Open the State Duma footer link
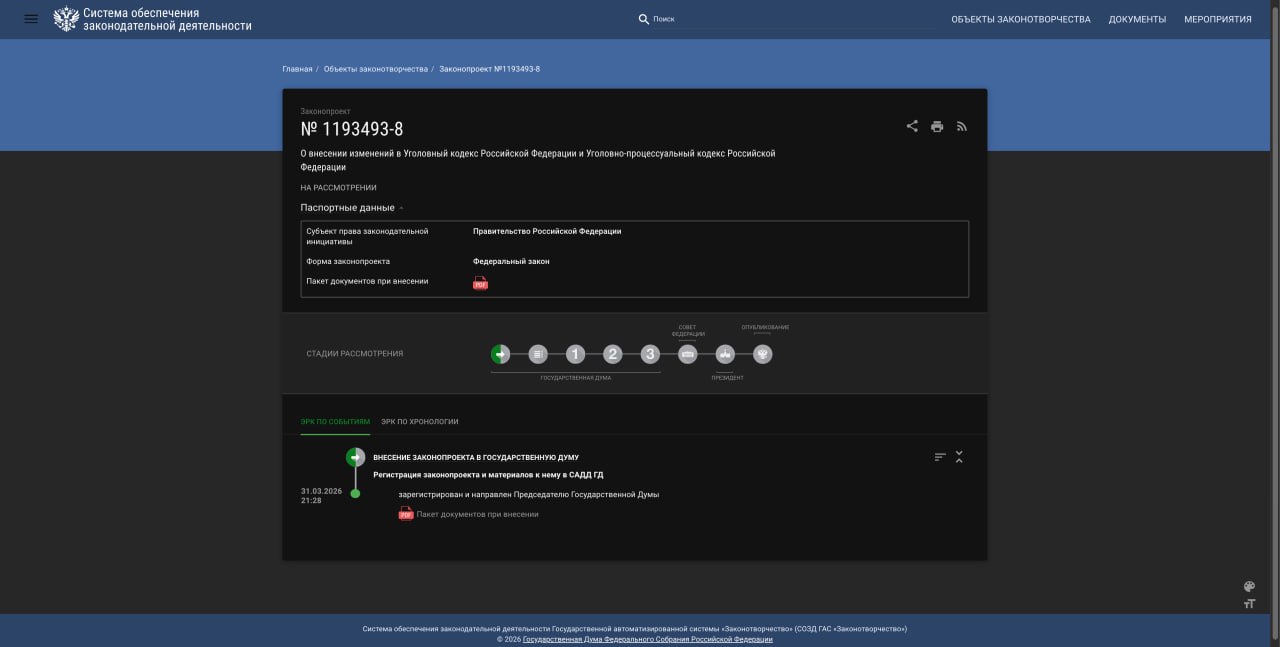The width and height of the screenshot is (1280, 647). pyautogui.click(x=647, y=639)
